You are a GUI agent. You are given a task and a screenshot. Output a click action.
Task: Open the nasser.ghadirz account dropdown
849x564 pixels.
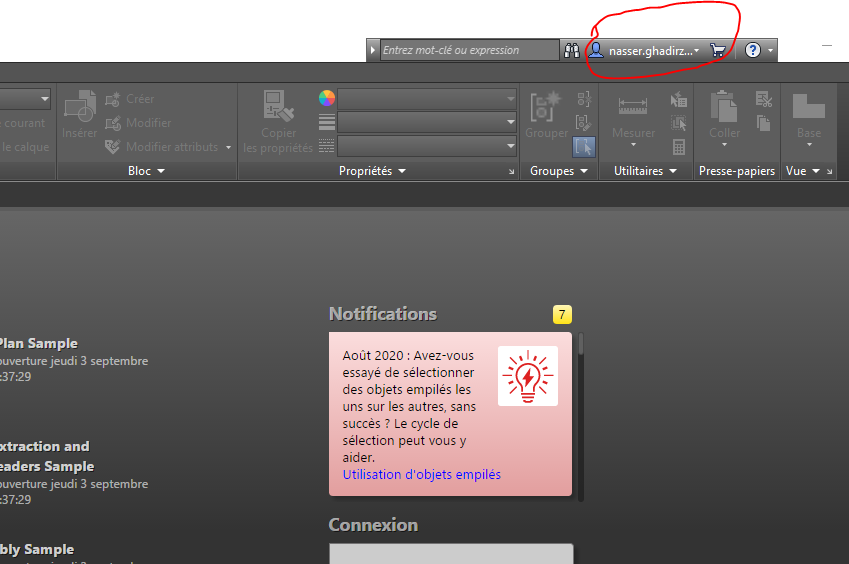coord(645,50)
